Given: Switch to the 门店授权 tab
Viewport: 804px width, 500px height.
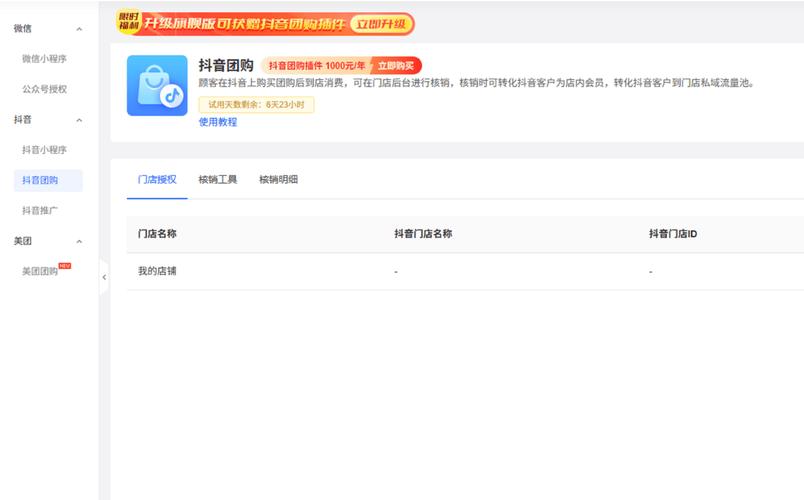Looking at the screenshot, I should [157, 180].
